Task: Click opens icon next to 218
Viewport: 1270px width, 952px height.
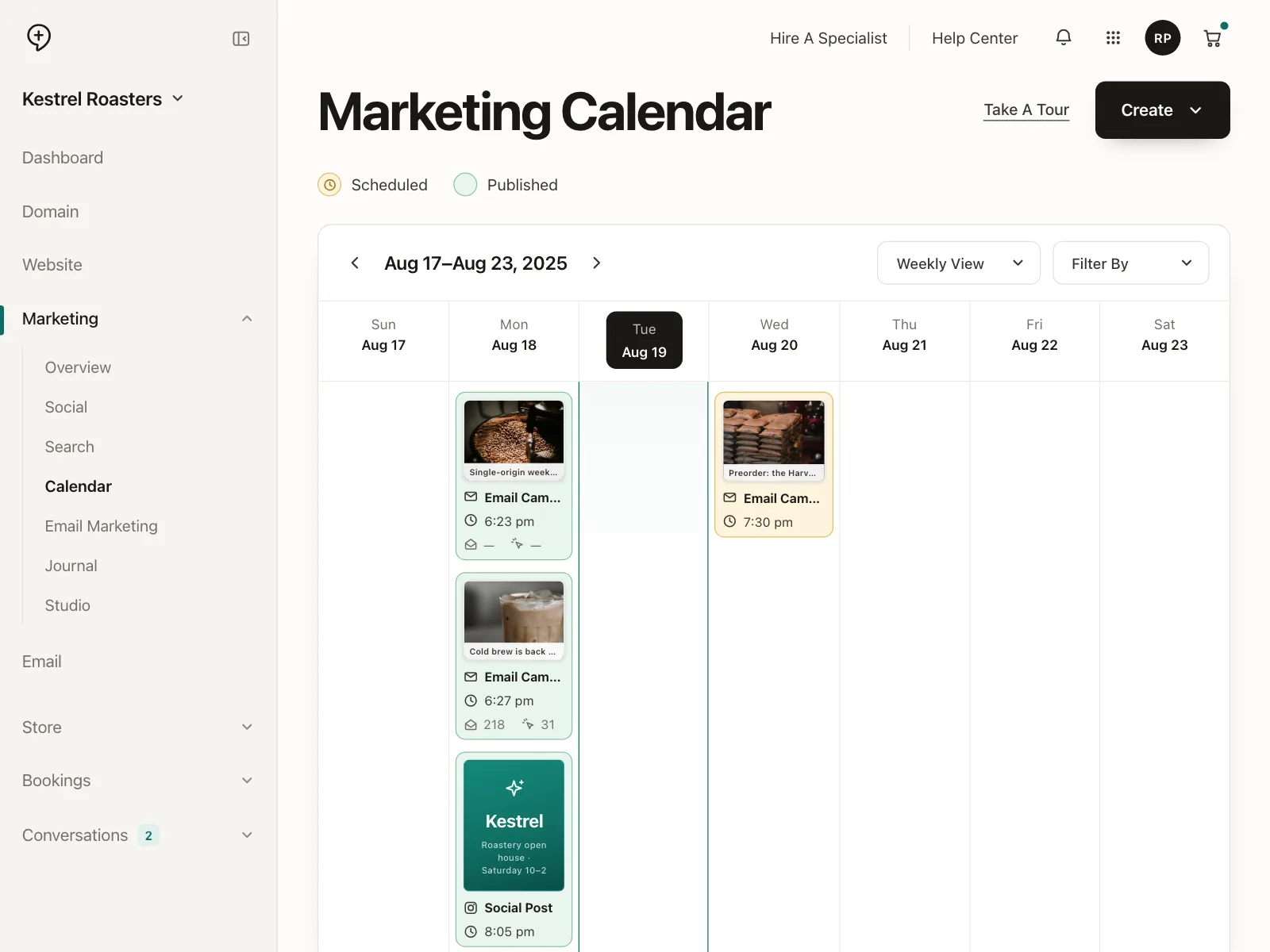Action: click(x=471, y=724)
